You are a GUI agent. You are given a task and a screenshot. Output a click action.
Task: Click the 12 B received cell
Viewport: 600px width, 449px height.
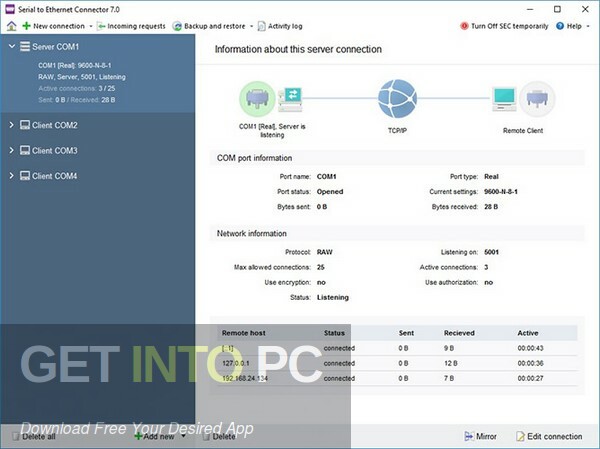pyautogui.click(x=449, y=363)
